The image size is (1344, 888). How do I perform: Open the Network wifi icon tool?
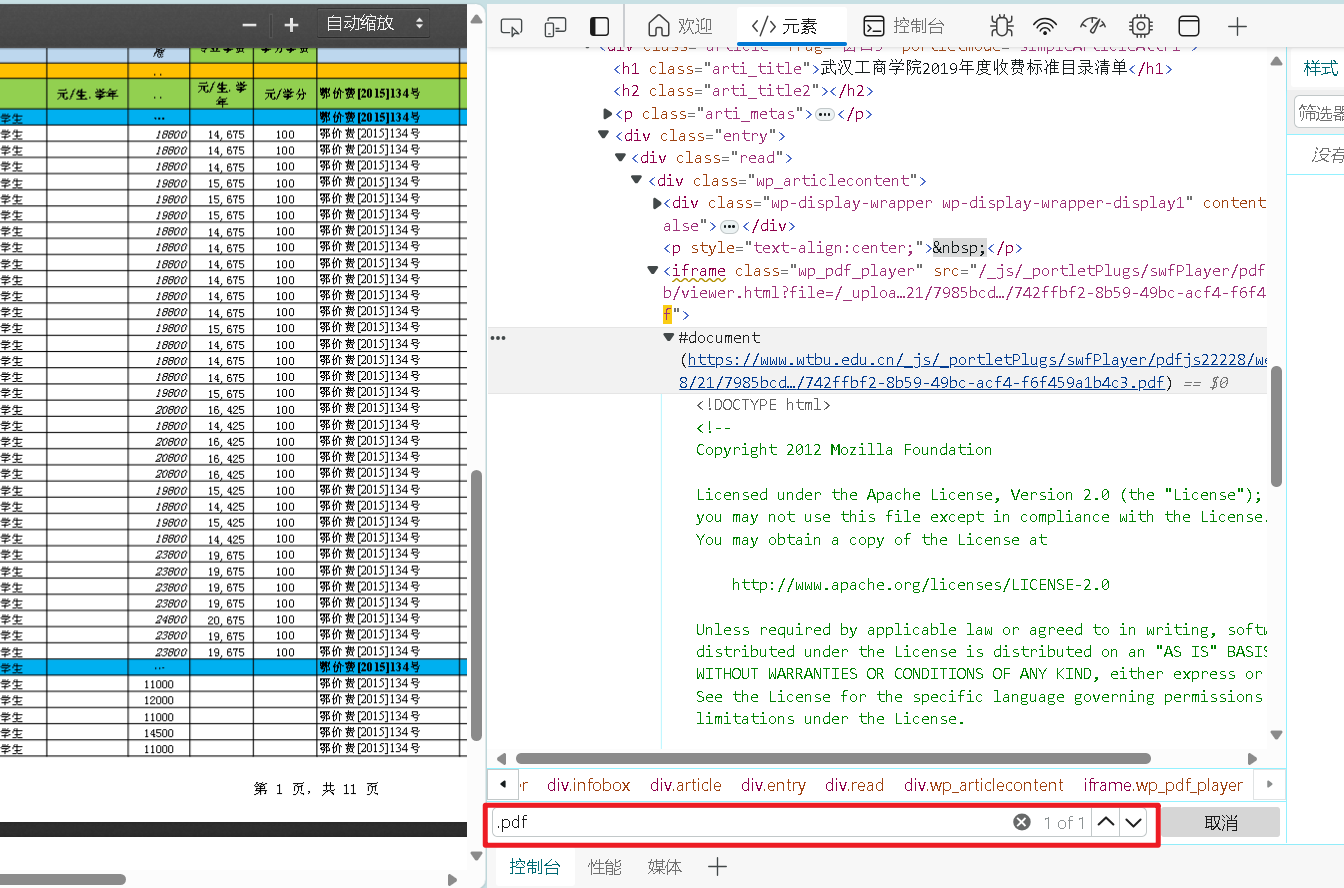point(1046,26)
